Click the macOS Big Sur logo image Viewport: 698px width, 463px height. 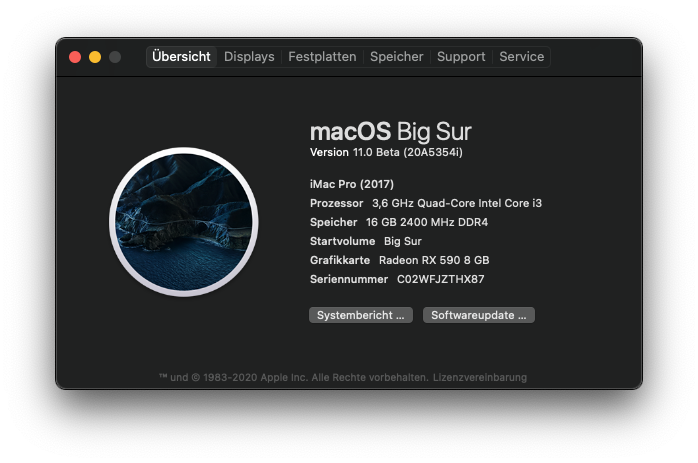184,222
